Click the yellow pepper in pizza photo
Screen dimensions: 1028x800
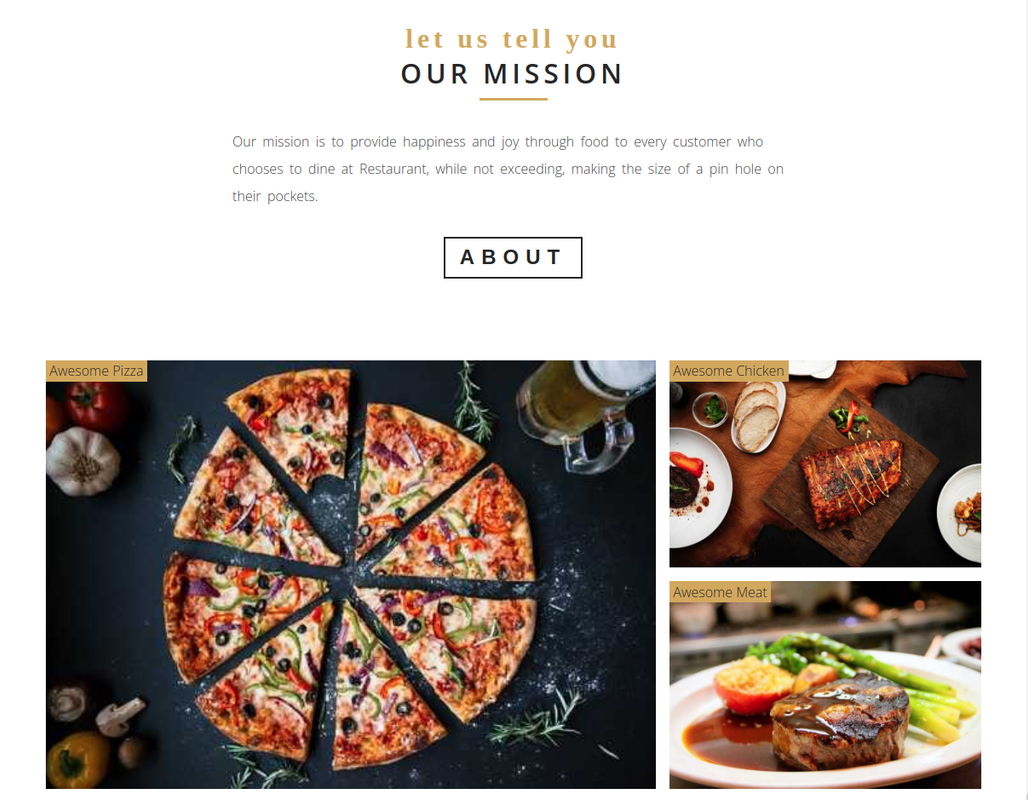(77, 760)
